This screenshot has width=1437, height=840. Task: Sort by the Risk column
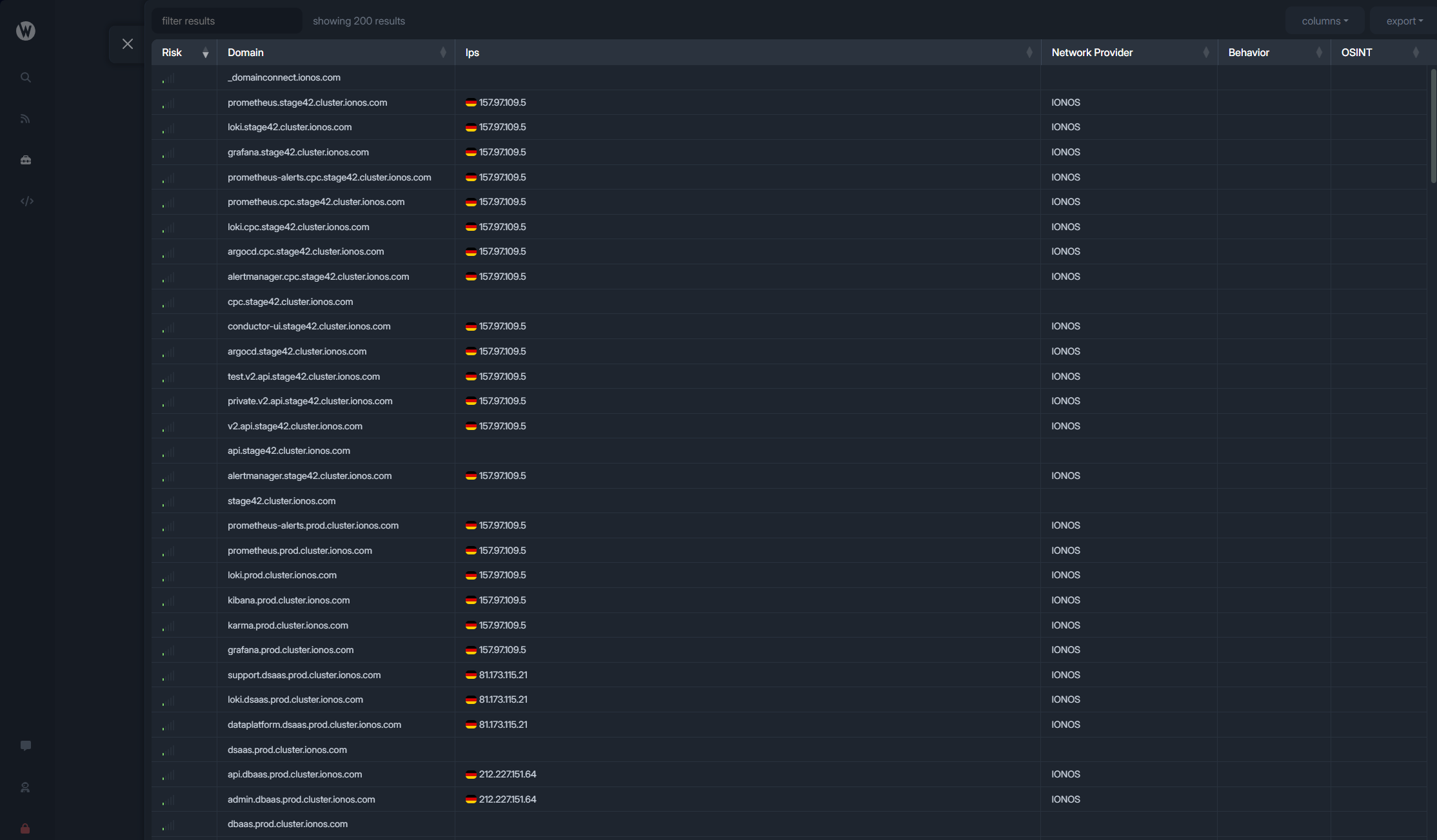tap(184, 52)
